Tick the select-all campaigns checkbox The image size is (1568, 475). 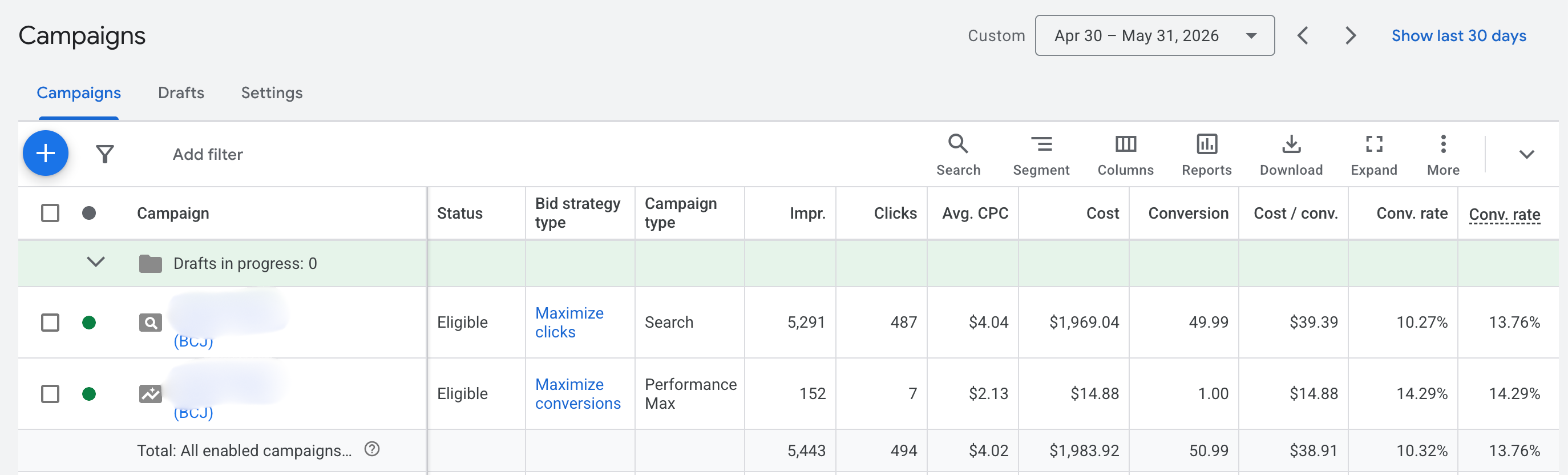[50, 213]
